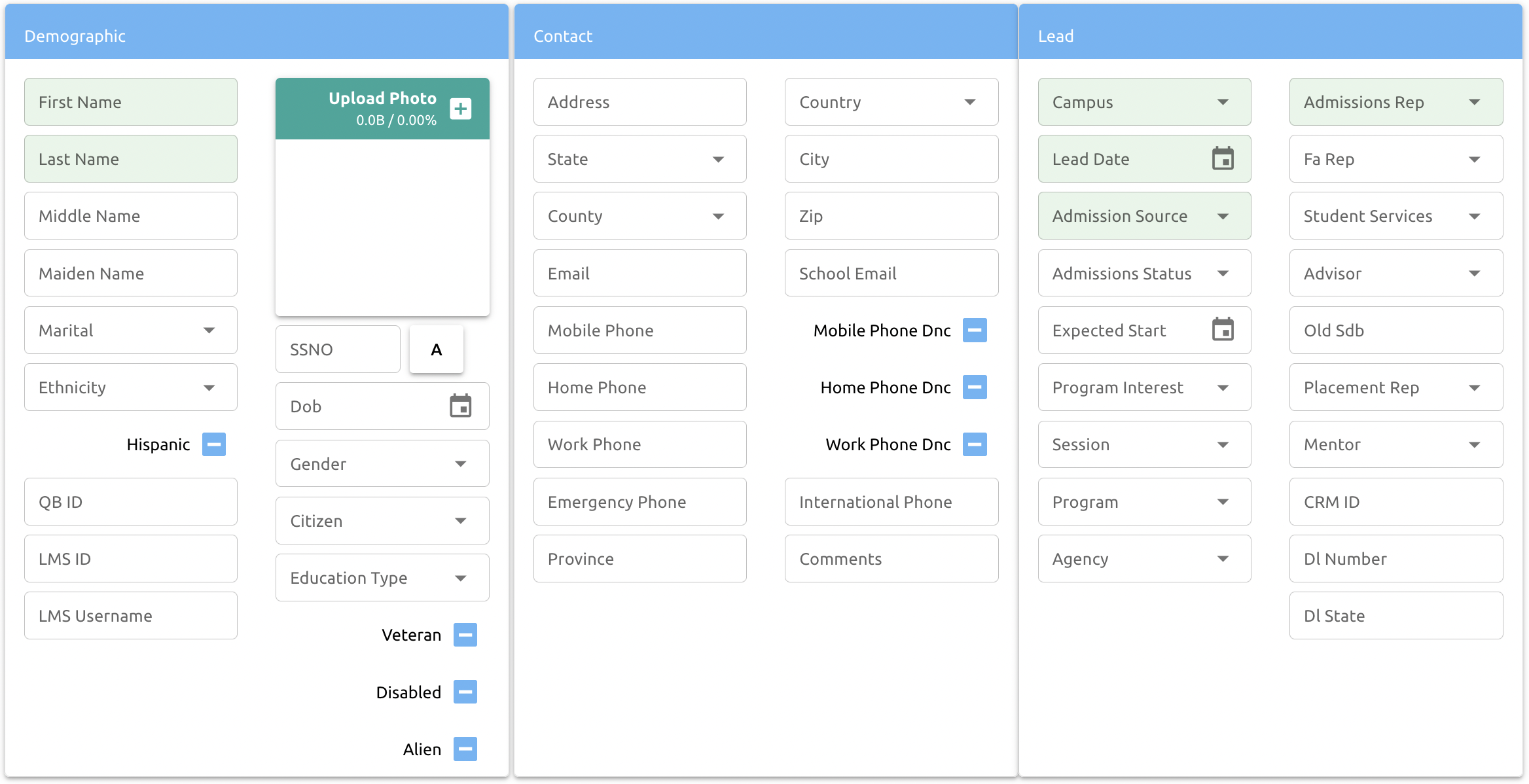This screenshot has width=1529, height=784.
Task: Open the Lead Date calendar icon
Action: (1222, 158)
